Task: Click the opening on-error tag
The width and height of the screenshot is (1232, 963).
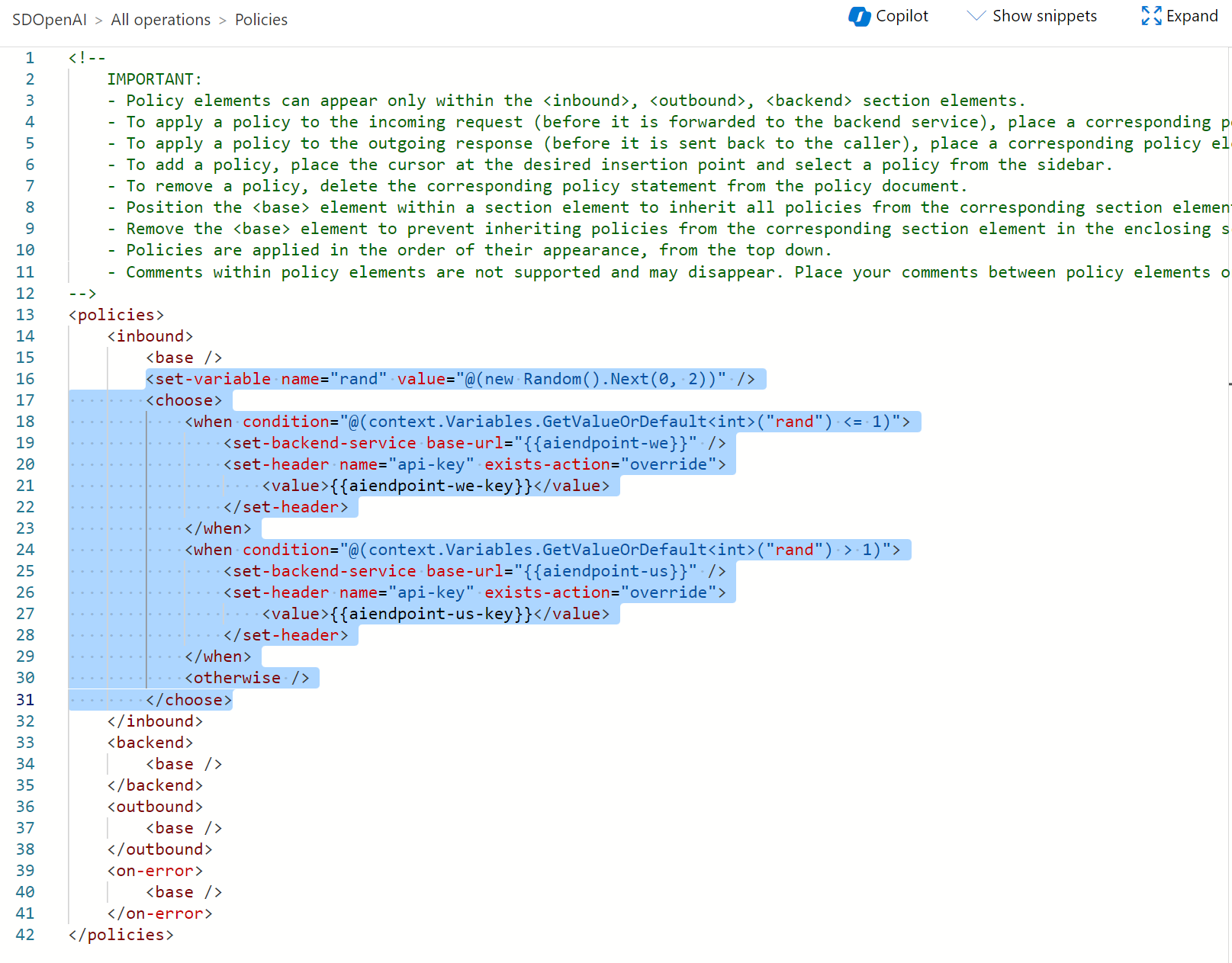Action: click(155, 871)
